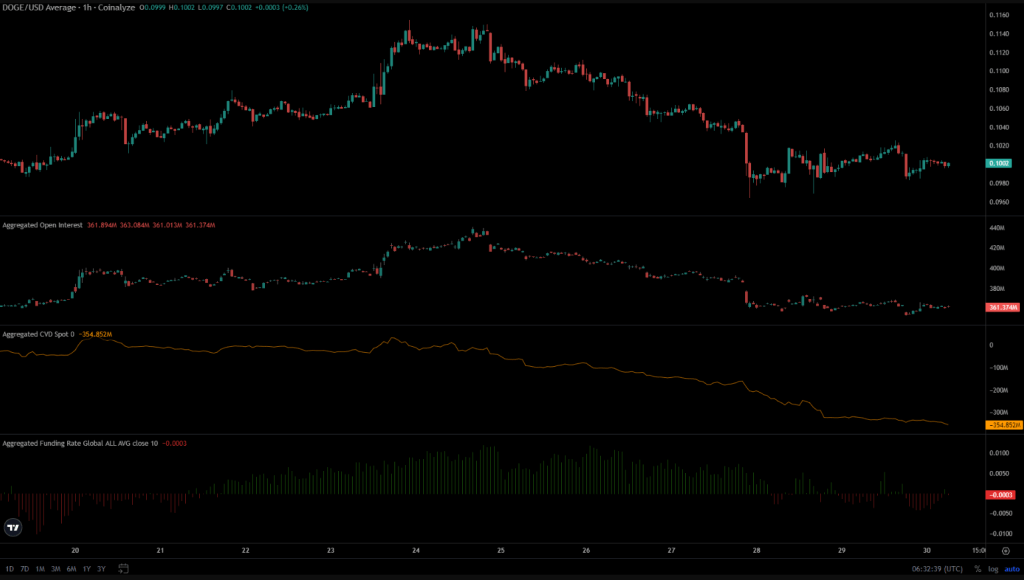Open chart settings gear beside time axis

click(1006, 551)
